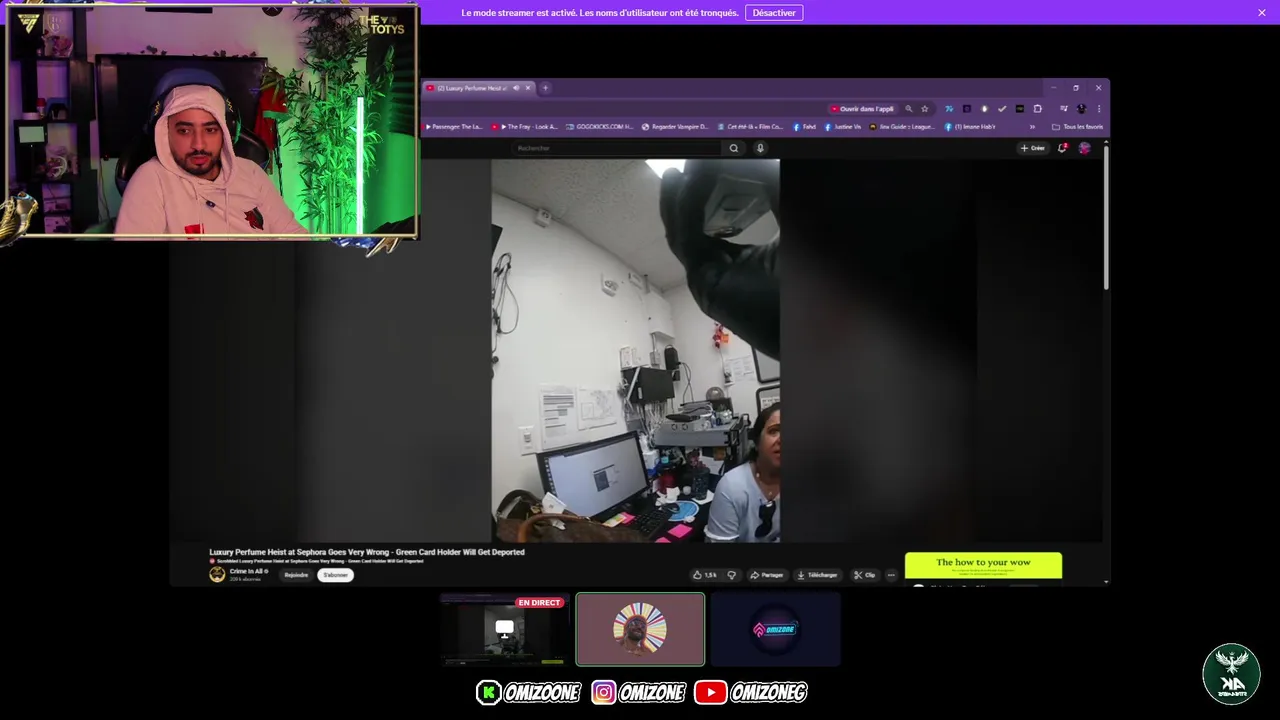This screenshot has height=720, width=1280.
Task: Click the Rejoindre button
Action: (x=296, y=575)
